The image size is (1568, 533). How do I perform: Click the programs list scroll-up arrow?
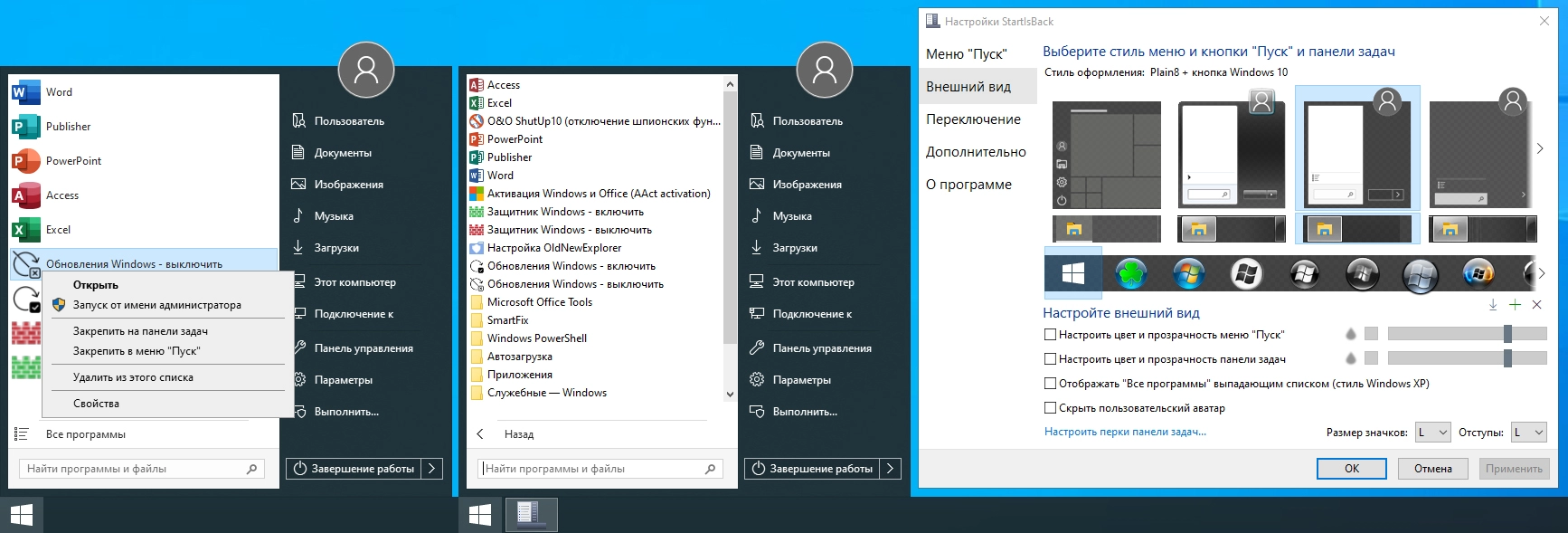(x=731, y=84)
